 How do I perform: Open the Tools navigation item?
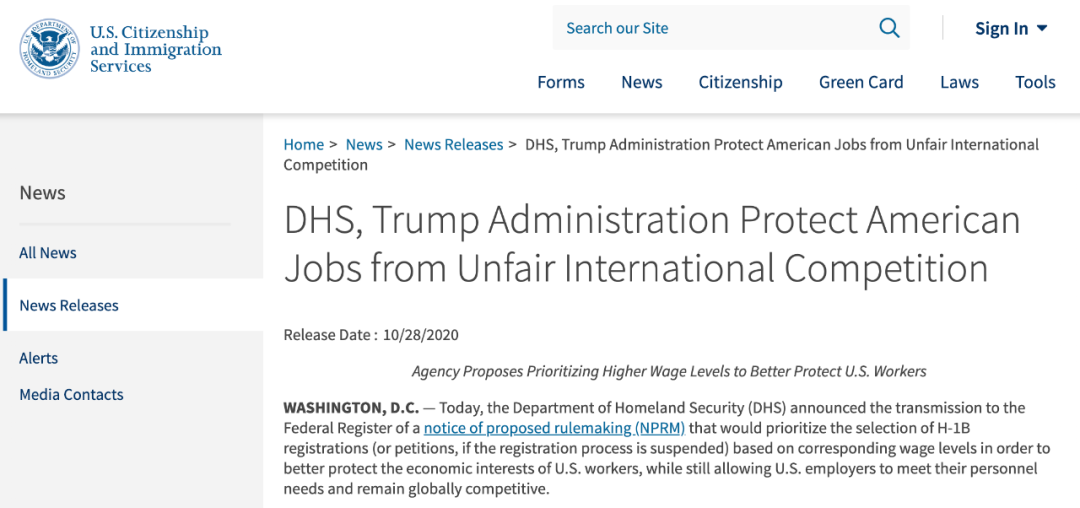click(x=1035, y=83)
